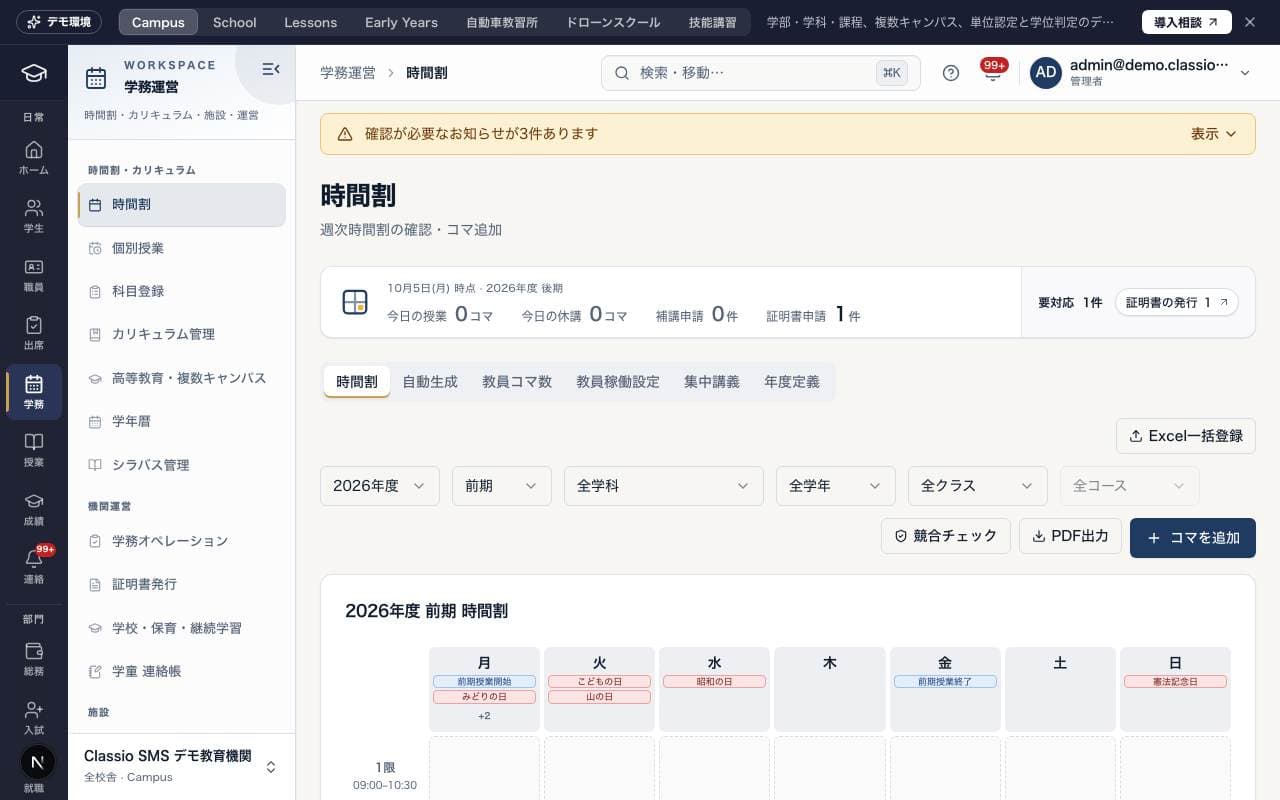Click the Classio graduation cap logo
The image size is (1280, 800).
click(34, 73)
